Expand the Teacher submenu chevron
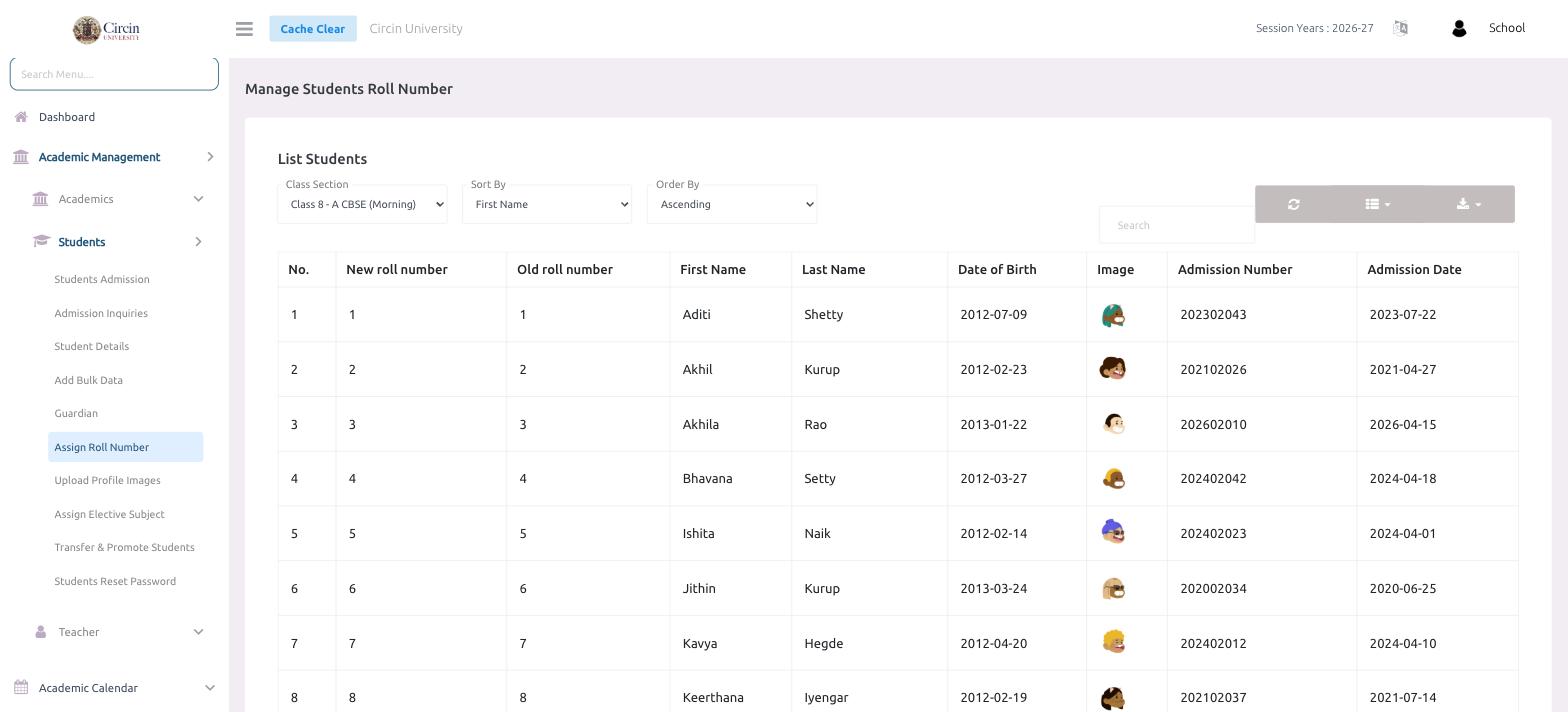Screen dimensions: 1568x712 point(198,632)
